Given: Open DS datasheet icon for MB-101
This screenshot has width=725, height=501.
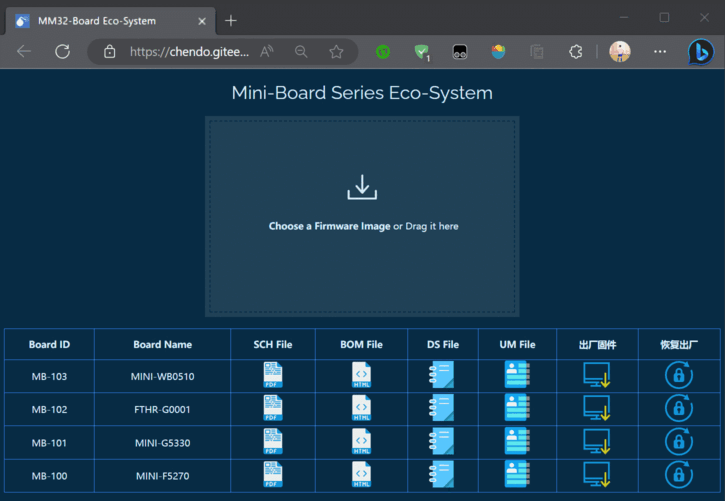Looking at the screenshot, I should 442,441.
